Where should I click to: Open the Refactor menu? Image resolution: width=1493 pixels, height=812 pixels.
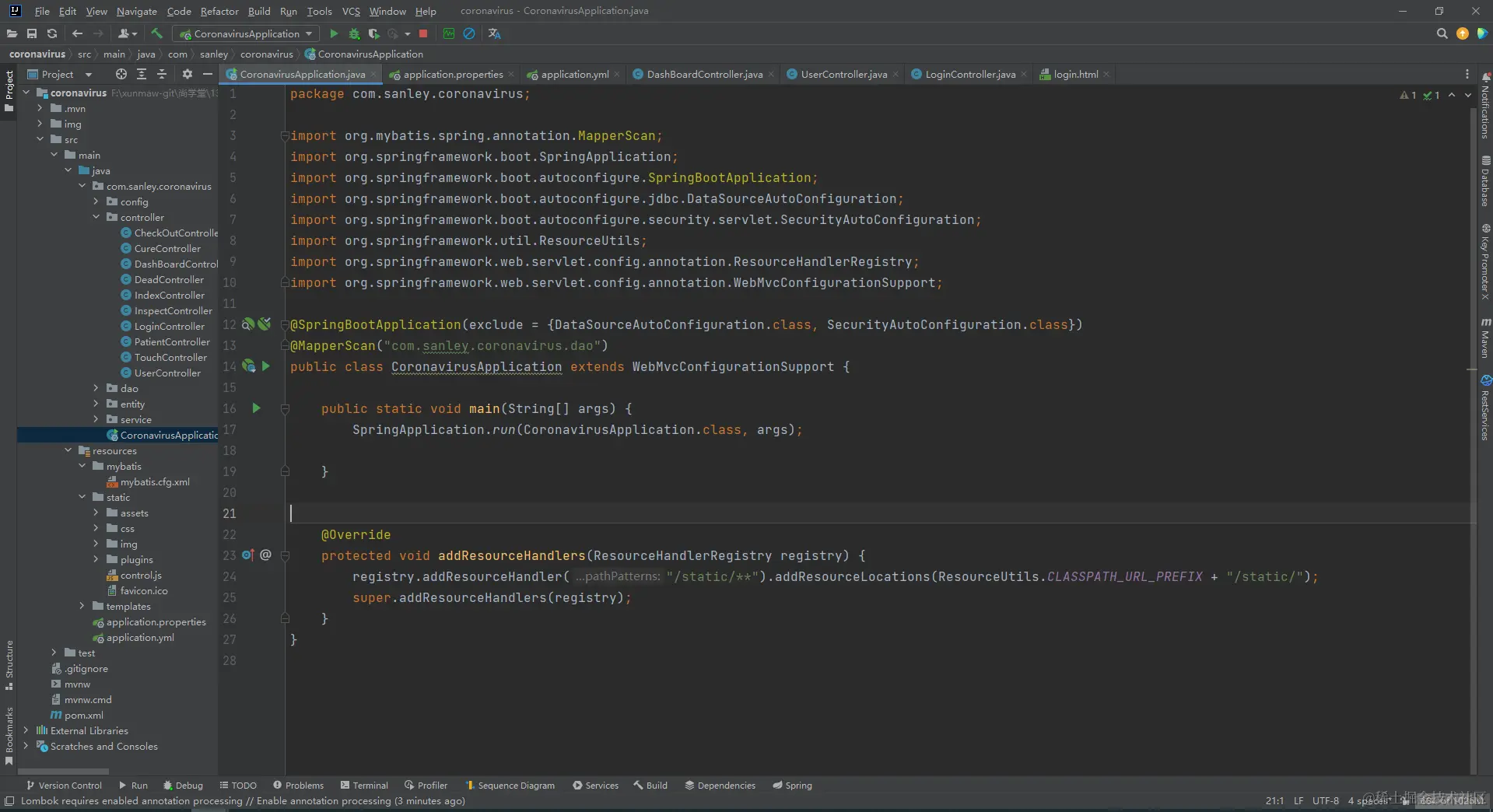(219, 11)
